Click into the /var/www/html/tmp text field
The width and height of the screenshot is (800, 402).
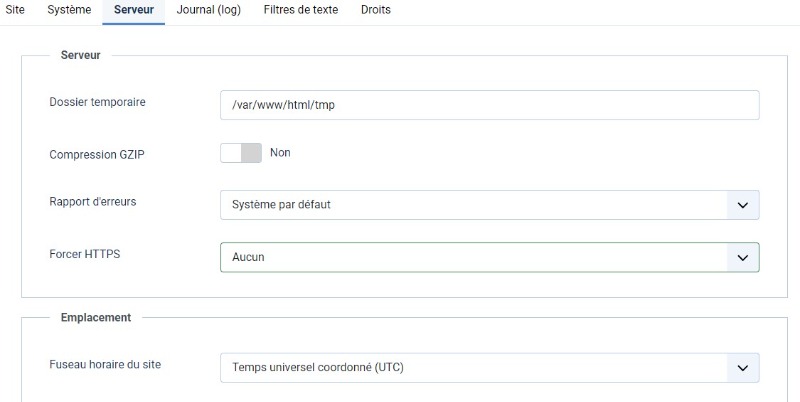click(x=489, y=105)
